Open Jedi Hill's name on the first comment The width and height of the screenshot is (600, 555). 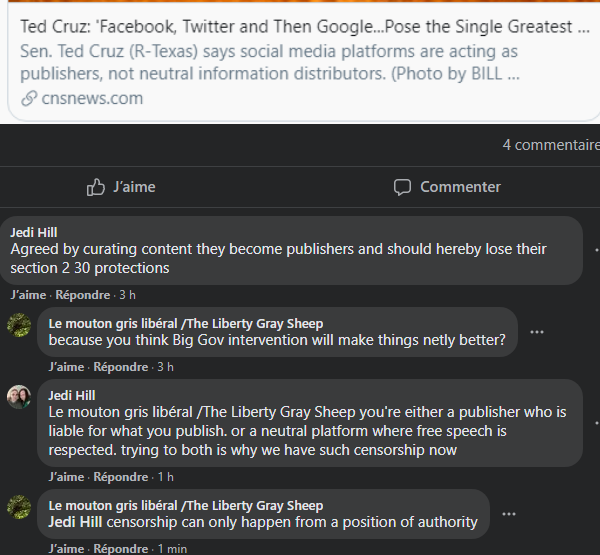click(34, 233)
